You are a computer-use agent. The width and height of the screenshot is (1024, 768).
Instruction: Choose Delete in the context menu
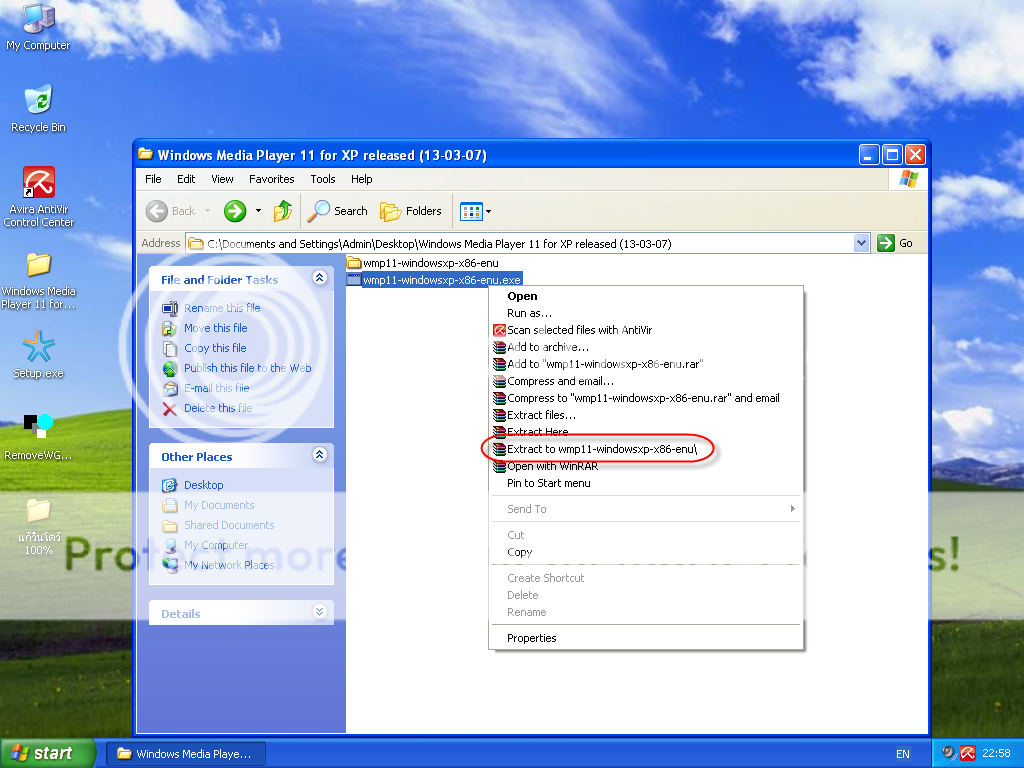646,595
